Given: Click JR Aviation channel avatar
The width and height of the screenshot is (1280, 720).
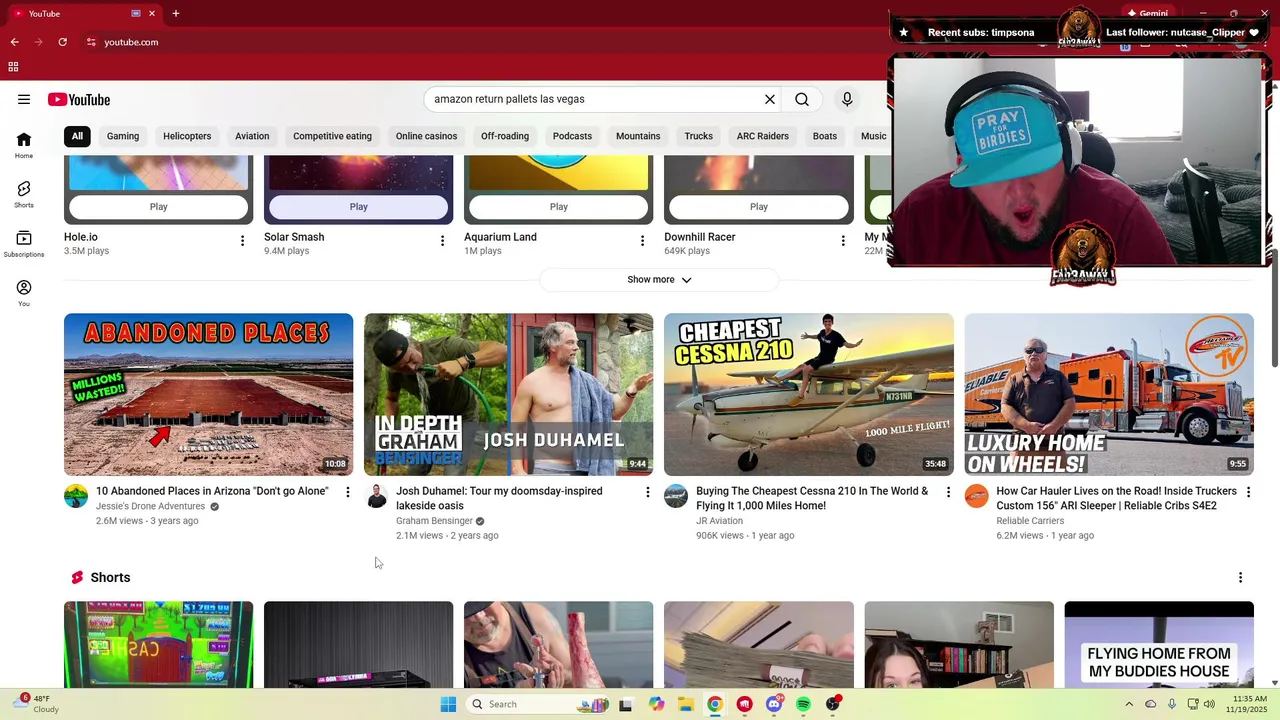Looking at the screenshot, I should tap(676, 496).
